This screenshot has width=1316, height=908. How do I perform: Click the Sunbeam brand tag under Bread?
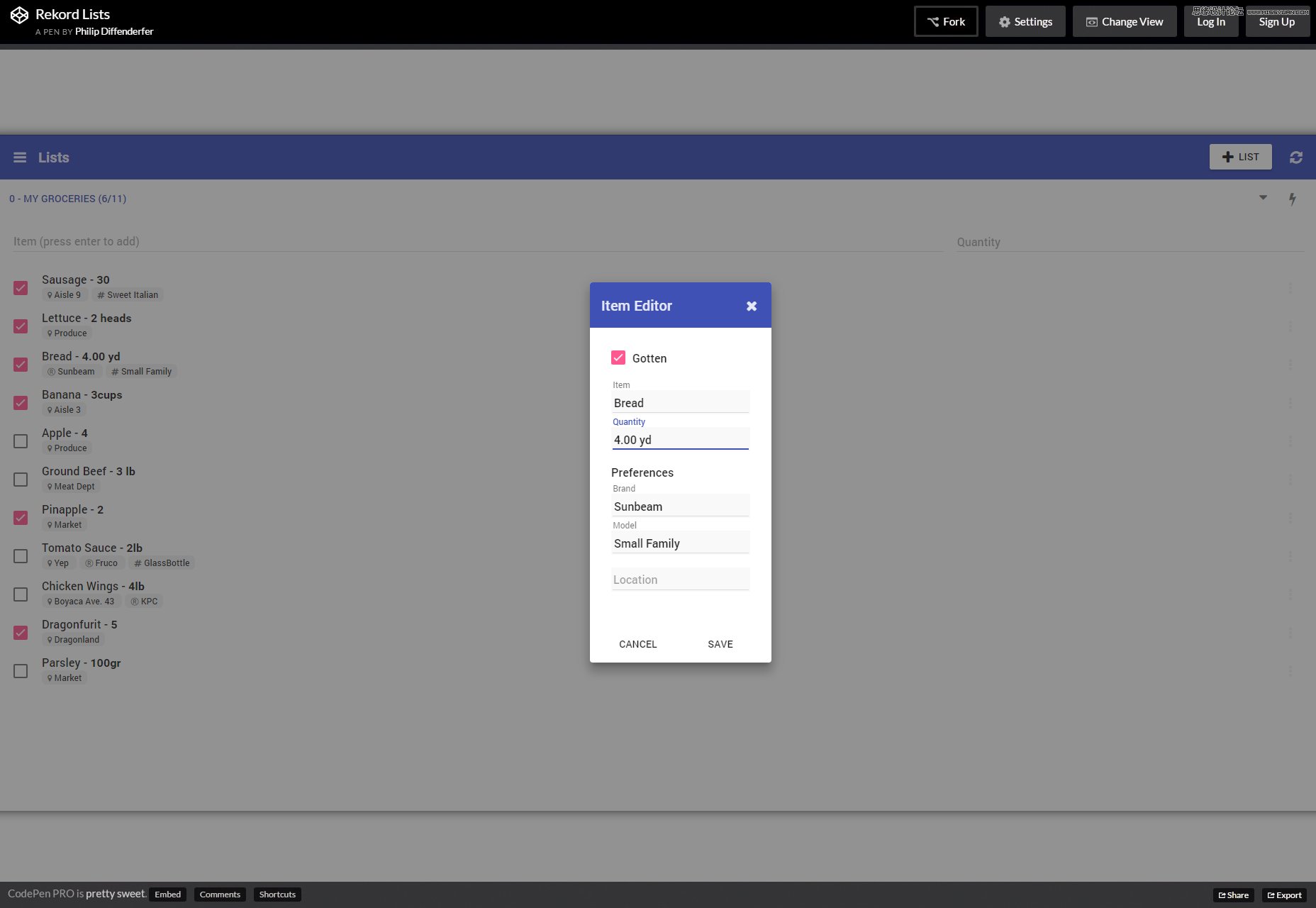pyautogui.click(x=71, y=372)
